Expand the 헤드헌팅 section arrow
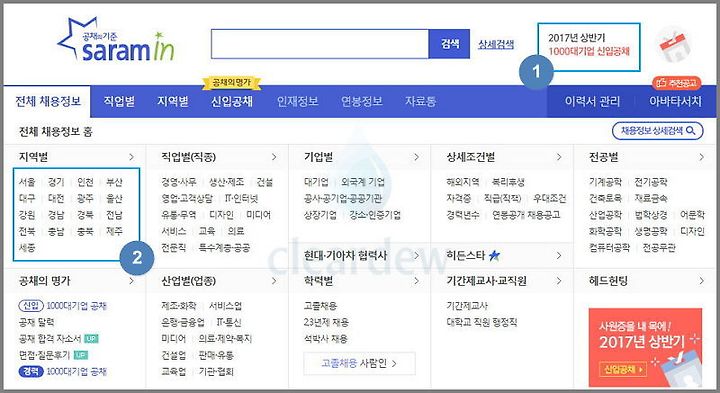 click(x=701, y=281)
